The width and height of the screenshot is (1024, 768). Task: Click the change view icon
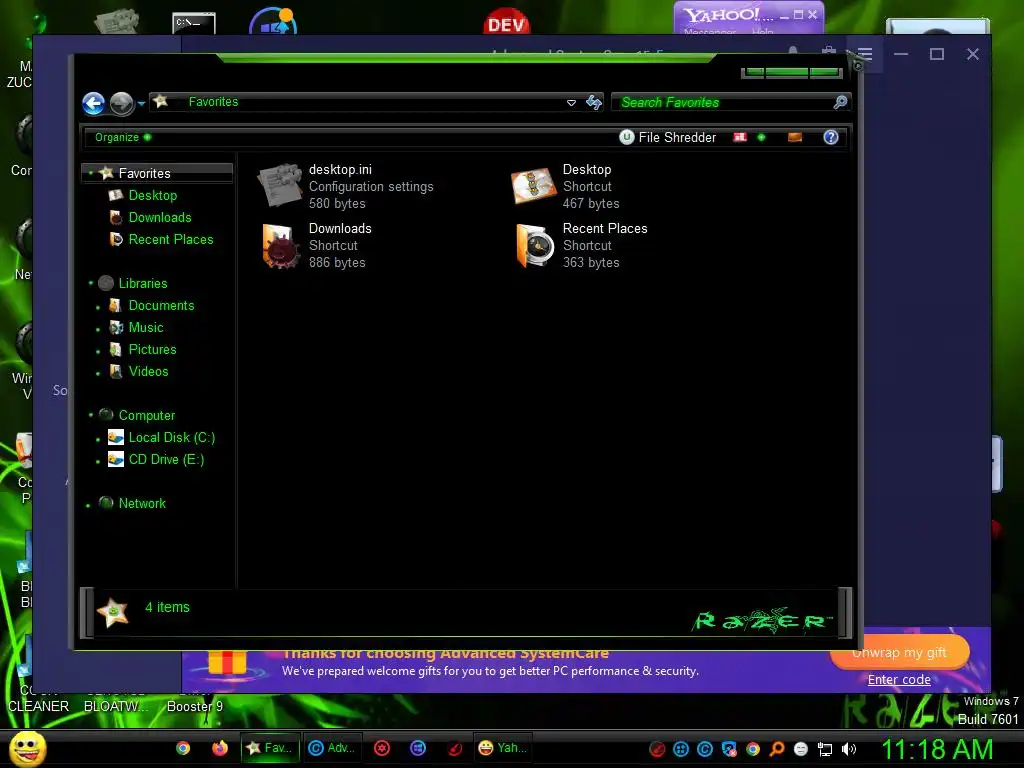click(740, 137)
